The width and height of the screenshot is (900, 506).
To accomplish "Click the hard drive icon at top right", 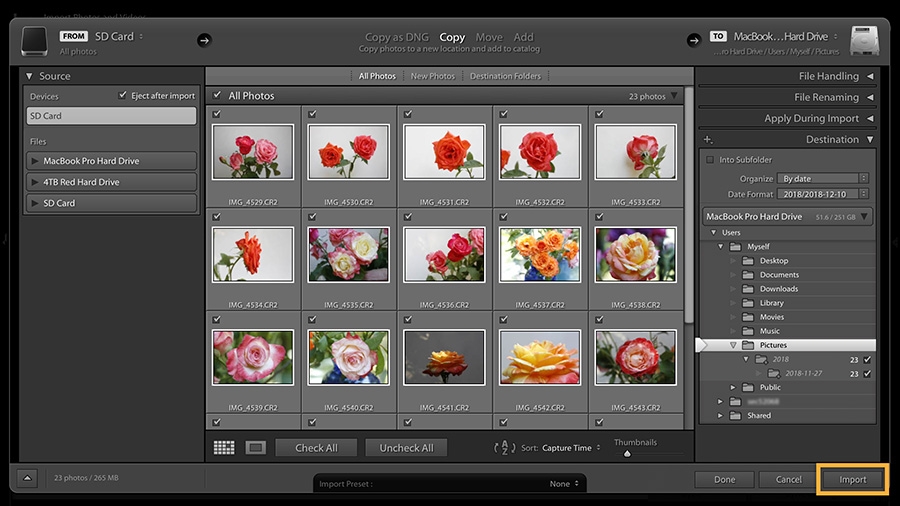I will (x=864, y=41).
